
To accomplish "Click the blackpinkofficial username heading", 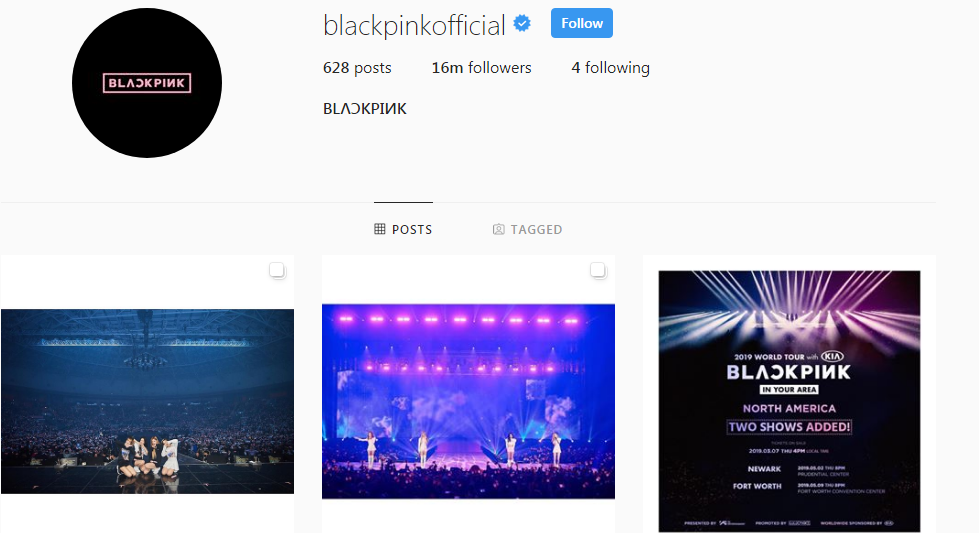I will [x=414, y=26].
